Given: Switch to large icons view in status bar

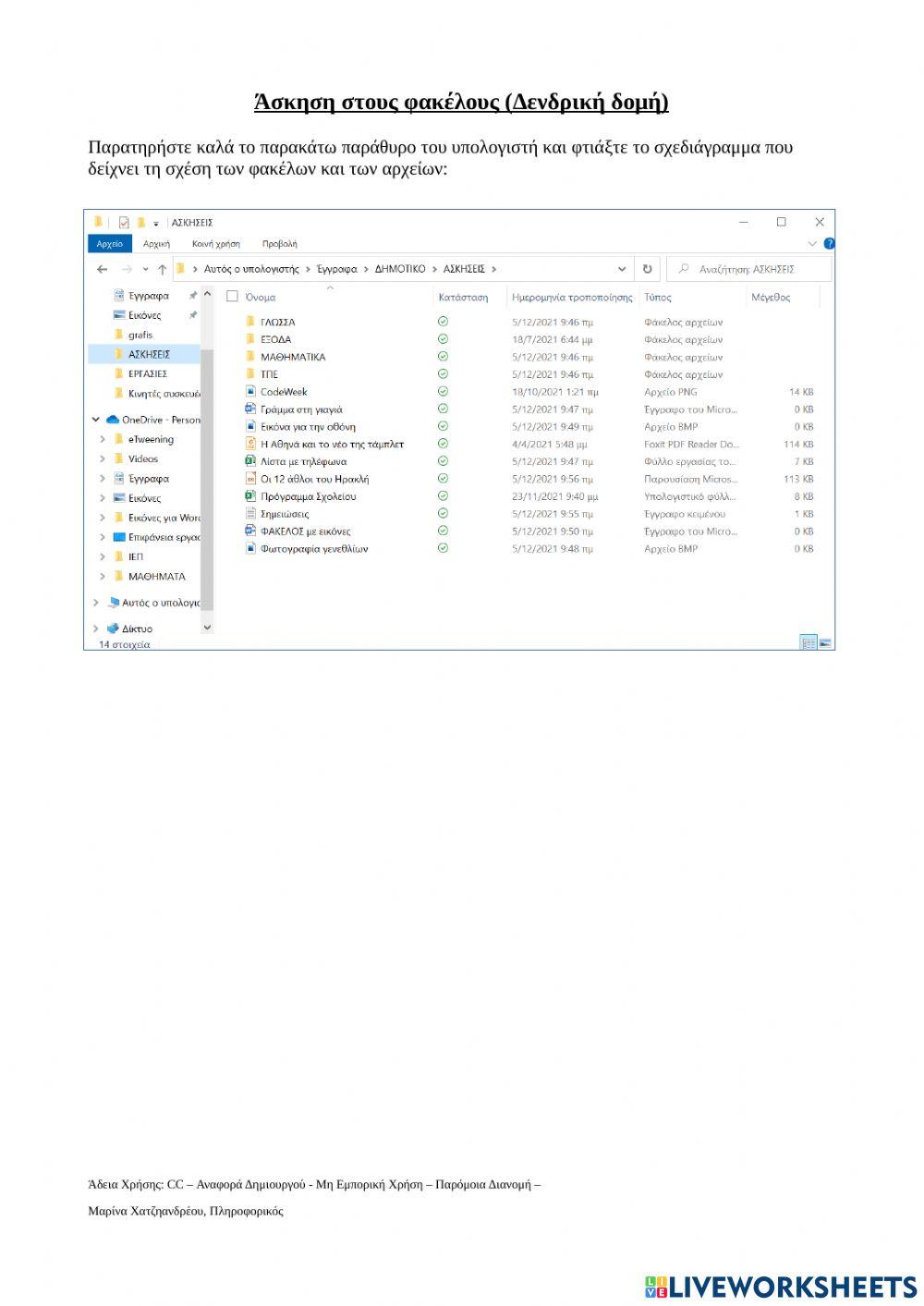Looking at the screenshot, I should click(825, 642).
